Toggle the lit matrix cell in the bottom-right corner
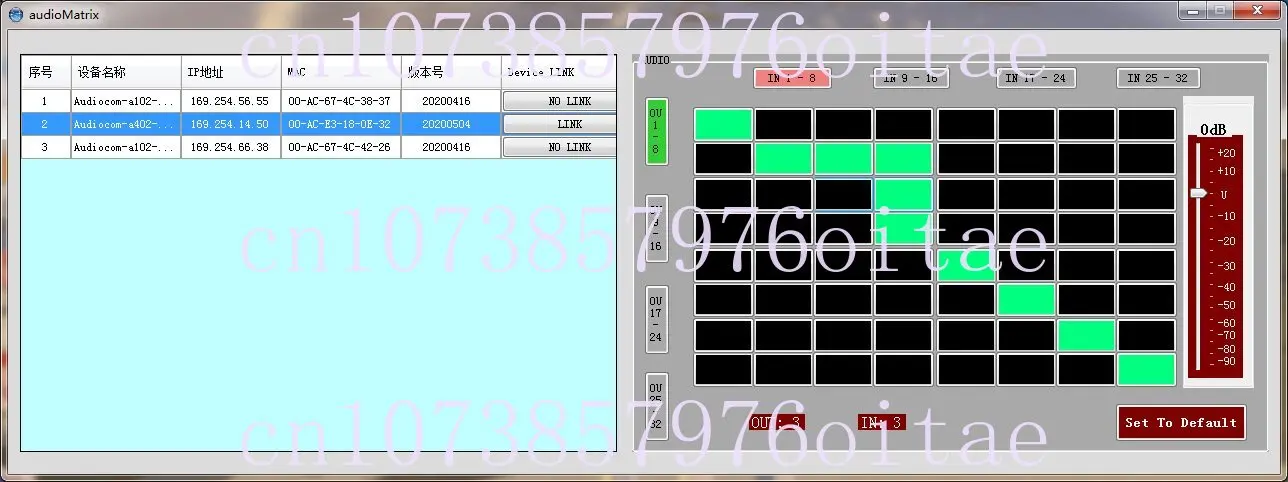This screenshot has width=1288, height=482. (1146, 369)
